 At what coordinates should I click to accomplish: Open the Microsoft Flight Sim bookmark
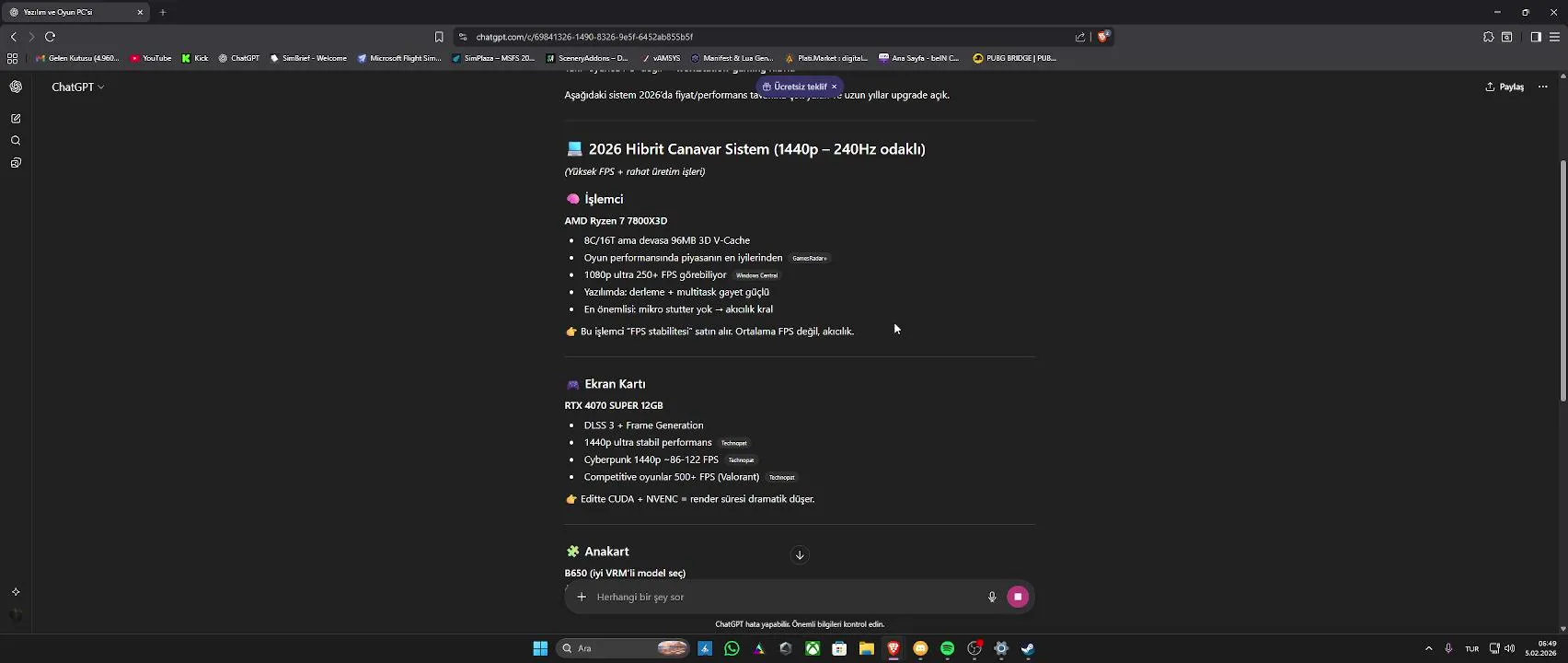[x=399, y=58]
